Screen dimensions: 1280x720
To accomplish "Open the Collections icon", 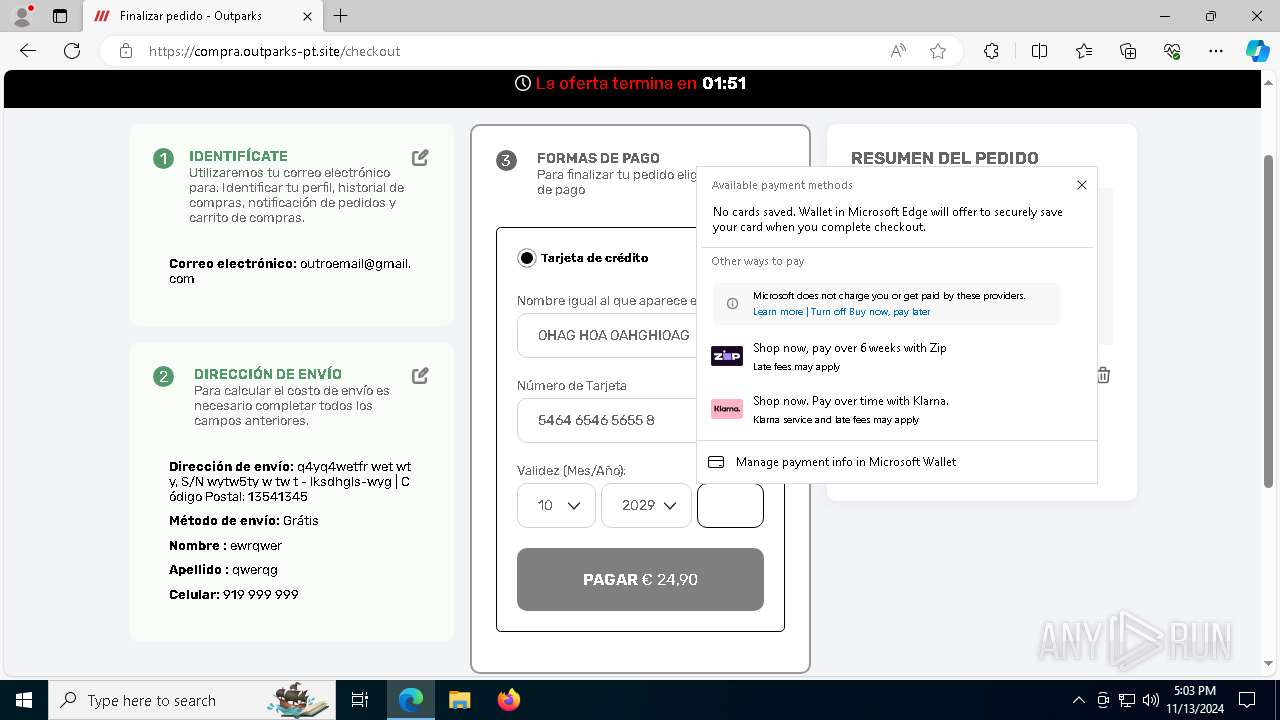I will tap(1128, 51).
